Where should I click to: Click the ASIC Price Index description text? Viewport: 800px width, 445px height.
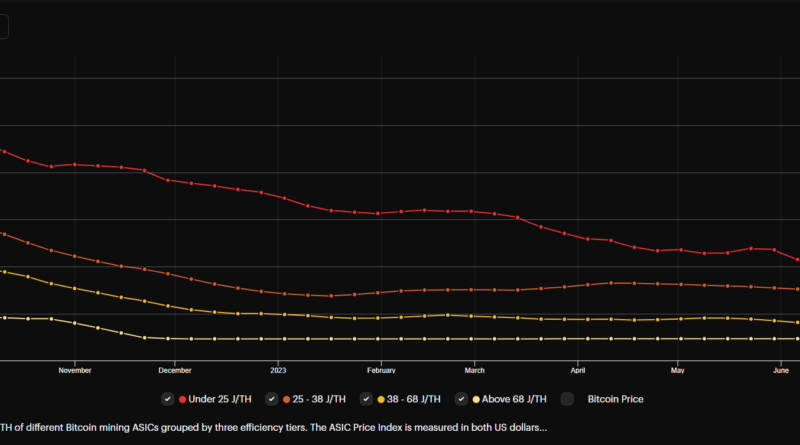pyautogui.click(x=273, y=427)
